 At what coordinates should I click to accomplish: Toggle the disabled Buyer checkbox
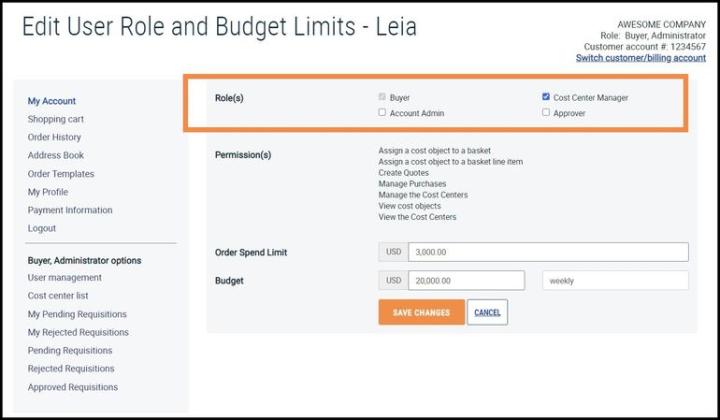coord(382,97)
